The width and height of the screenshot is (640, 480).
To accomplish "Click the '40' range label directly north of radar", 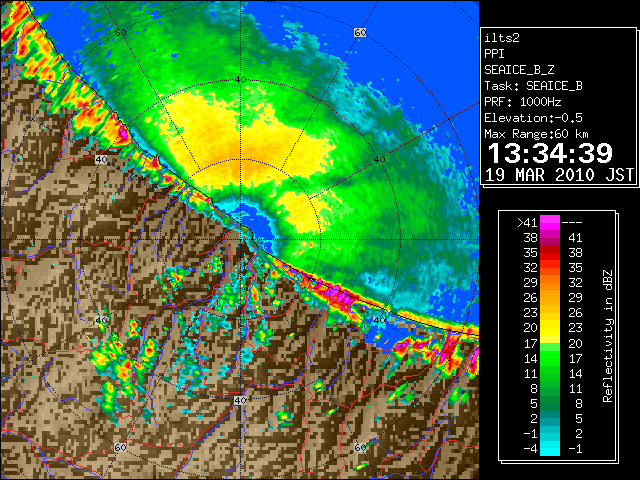I will (x=240, y=80).
